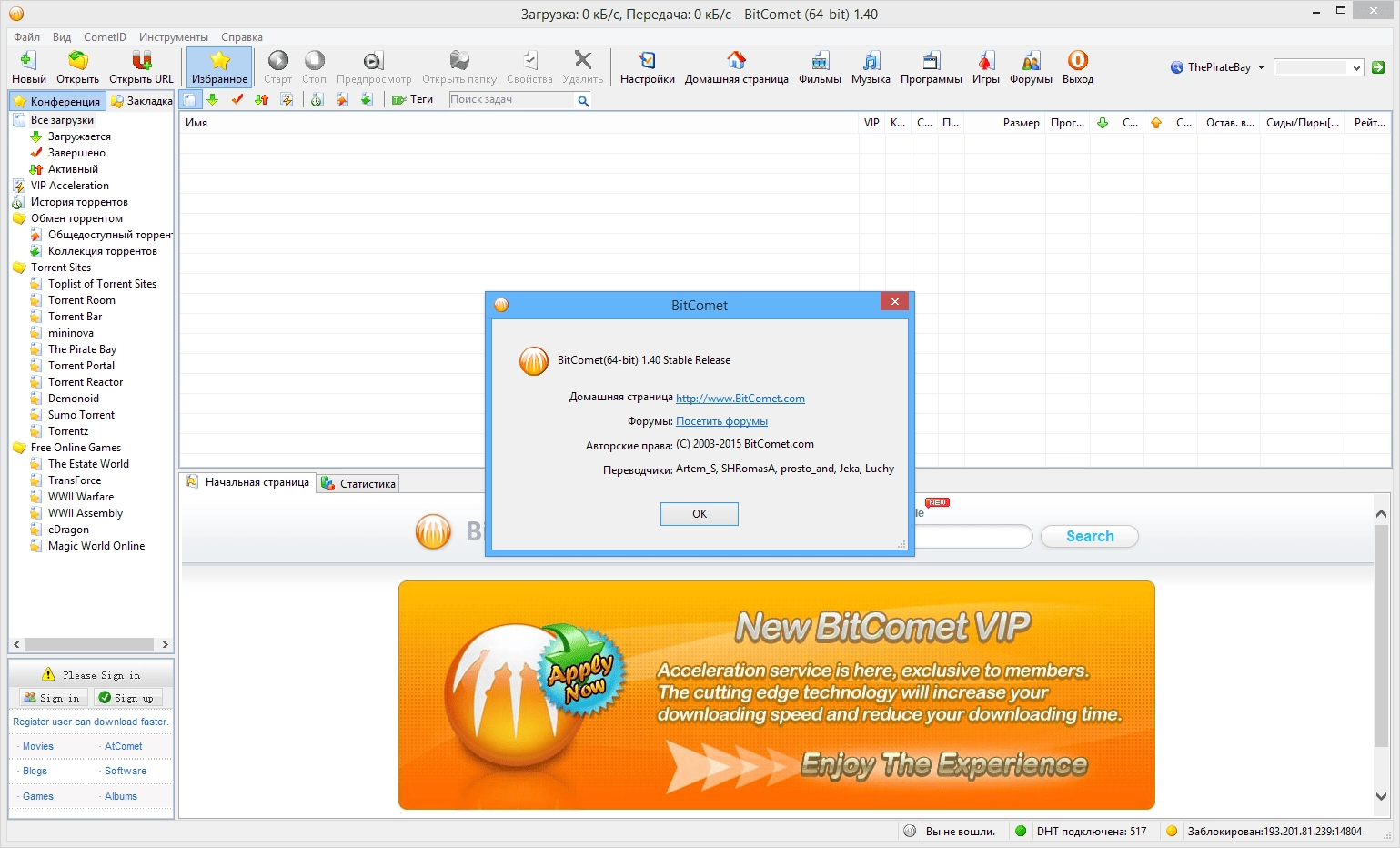
Task: Open Настройки from the toolbar
Action: tap(648, 67)
